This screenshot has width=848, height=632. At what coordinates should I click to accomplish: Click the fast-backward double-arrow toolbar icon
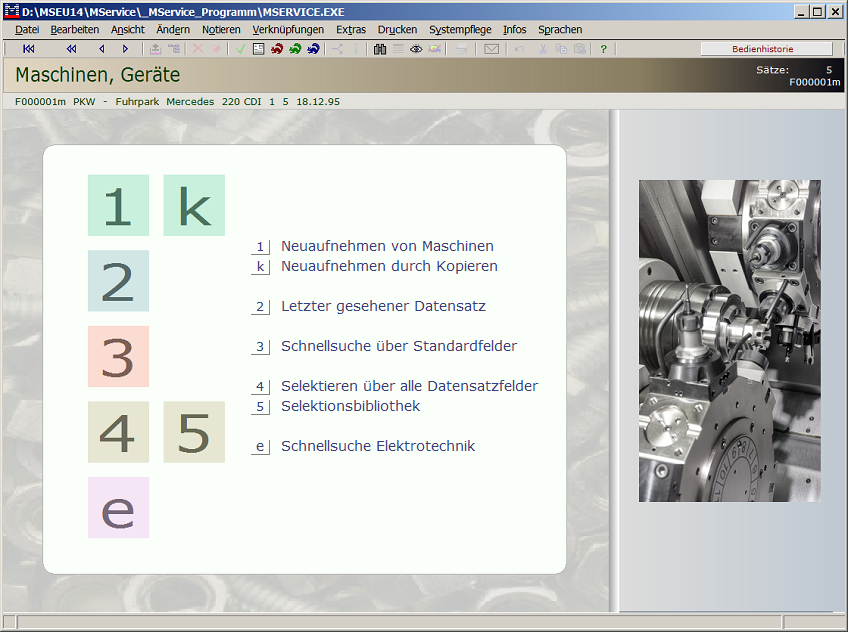pos(71,48)
